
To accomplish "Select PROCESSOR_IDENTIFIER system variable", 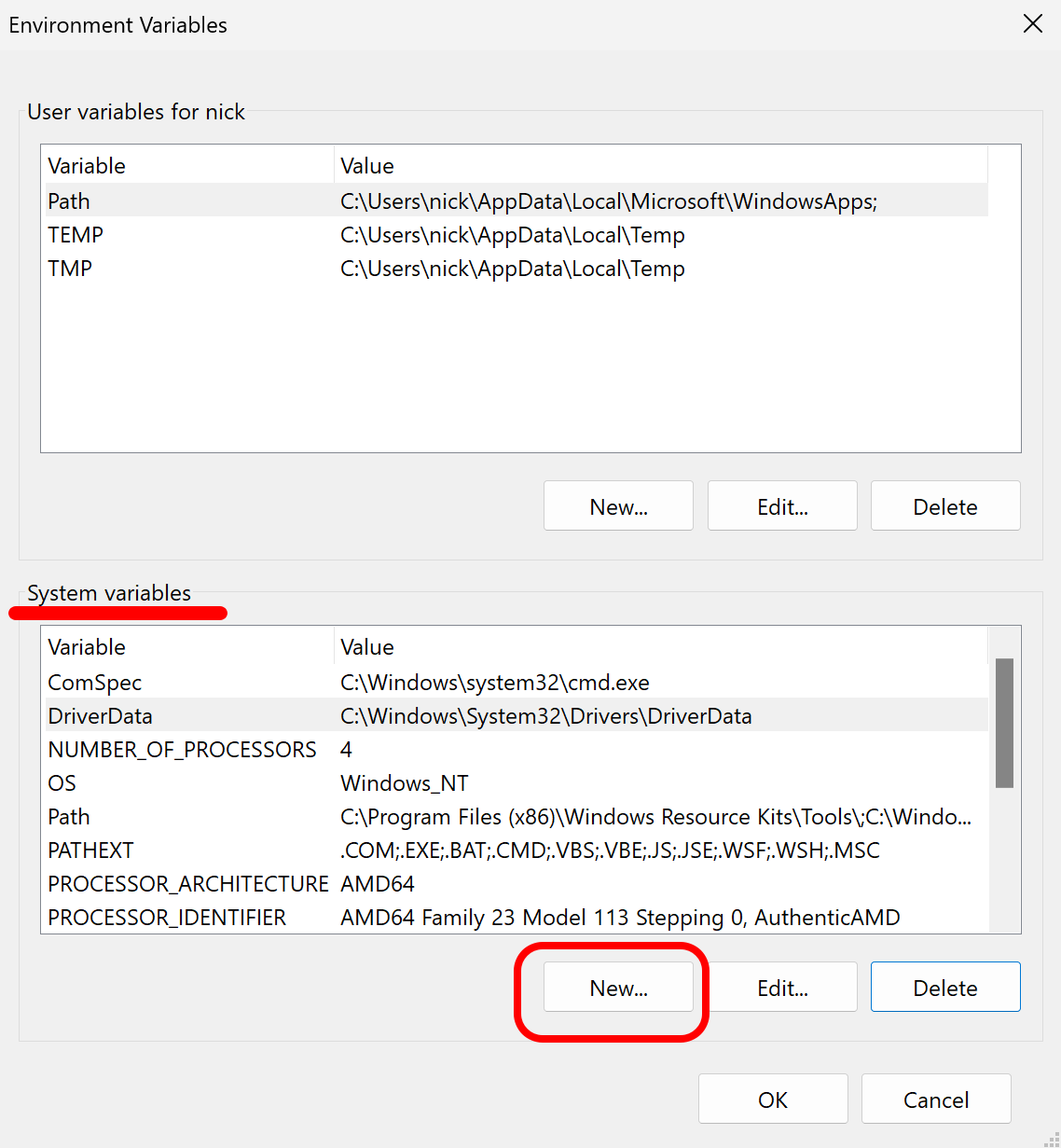I will point(517,917).
